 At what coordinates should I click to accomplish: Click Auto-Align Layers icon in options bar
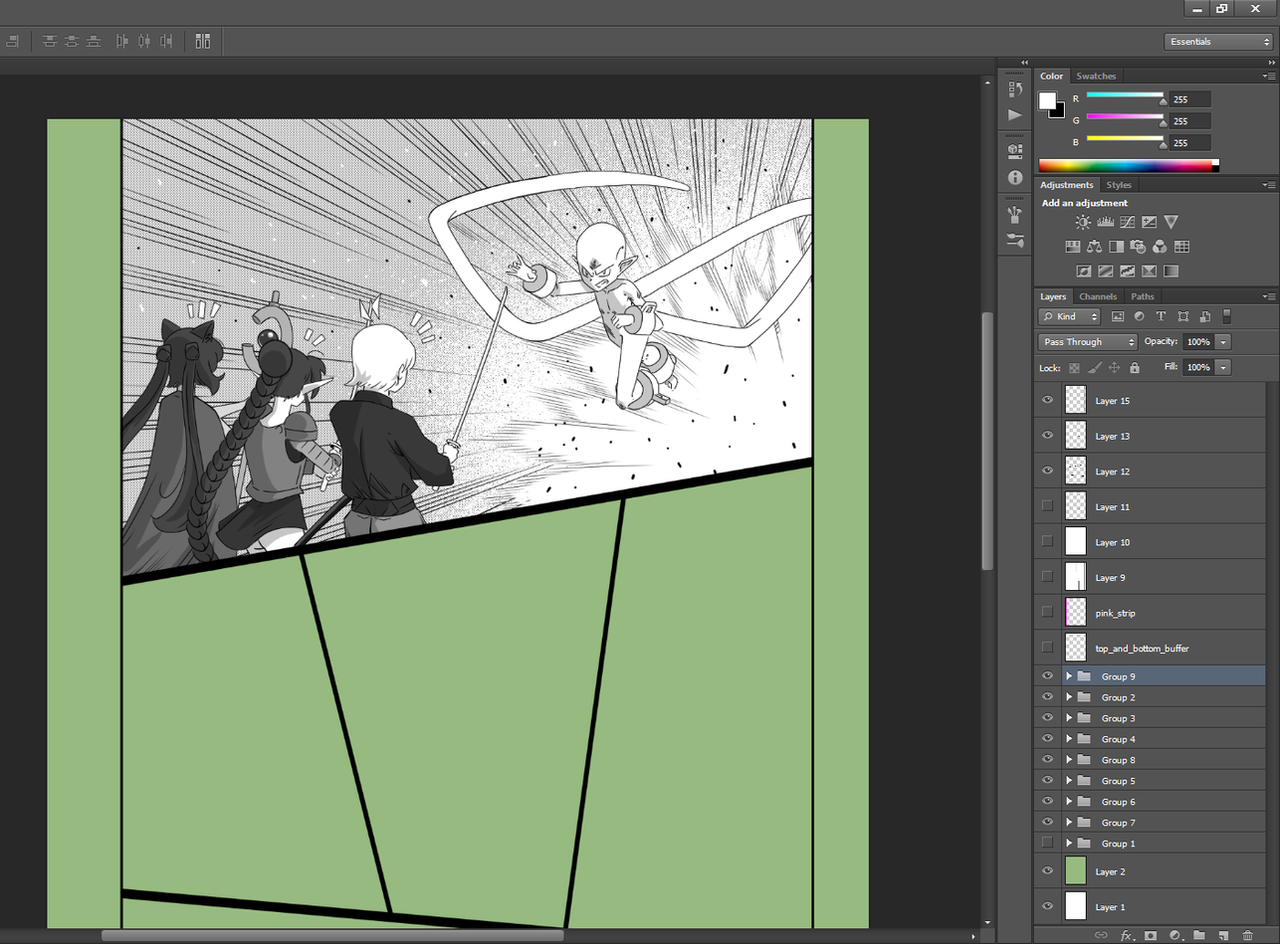(203, 41)
